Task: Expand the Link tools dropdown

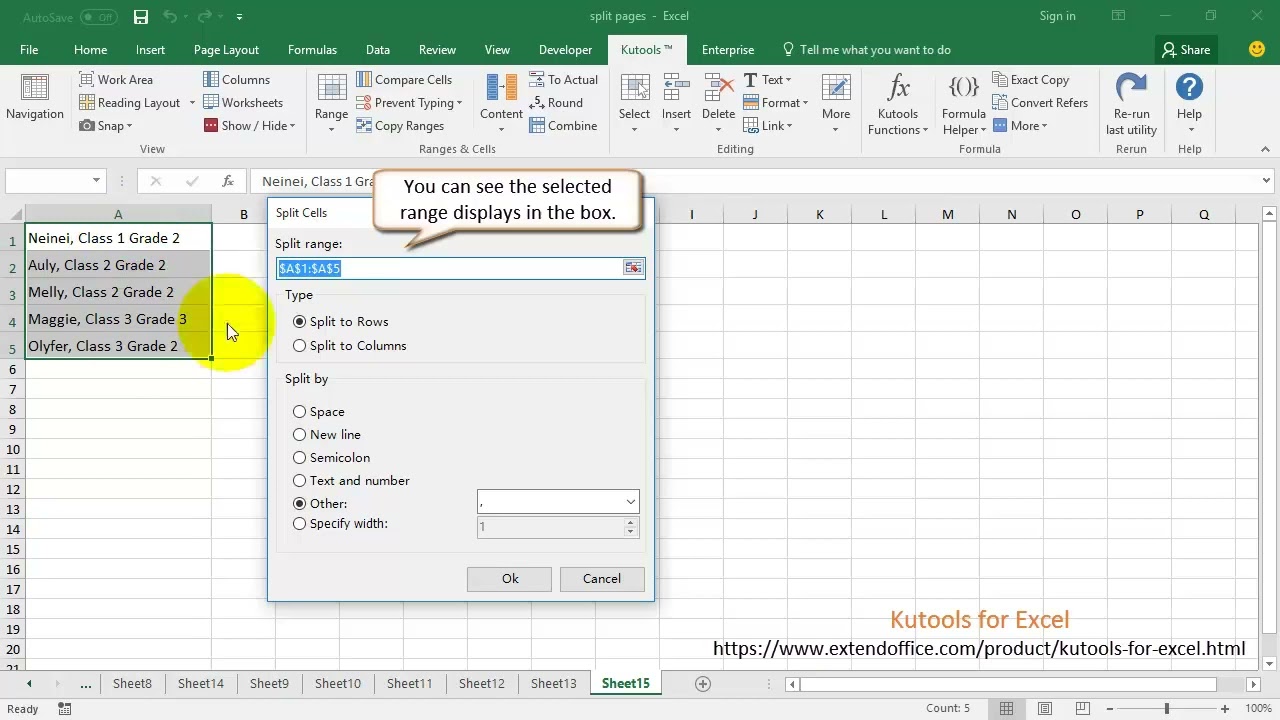Action: pyautogui.click(x=789, y=126)
